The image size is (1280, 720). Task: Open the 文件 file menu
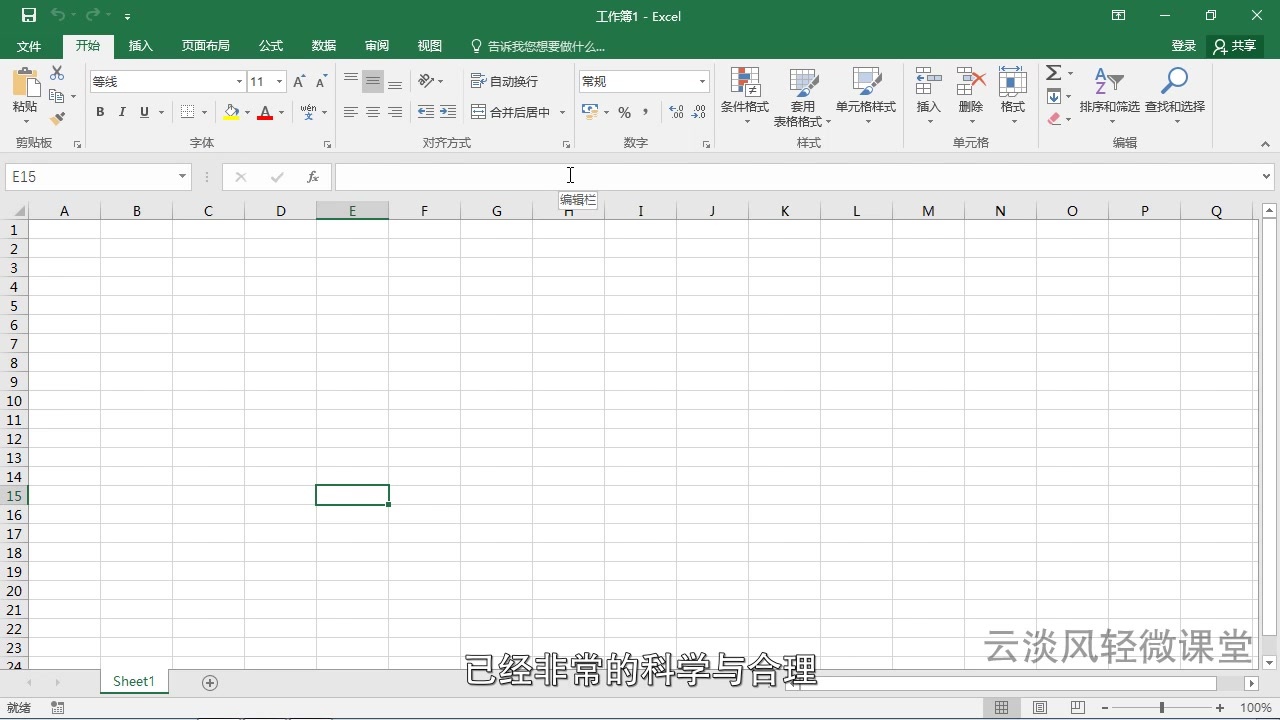[29, 46]
